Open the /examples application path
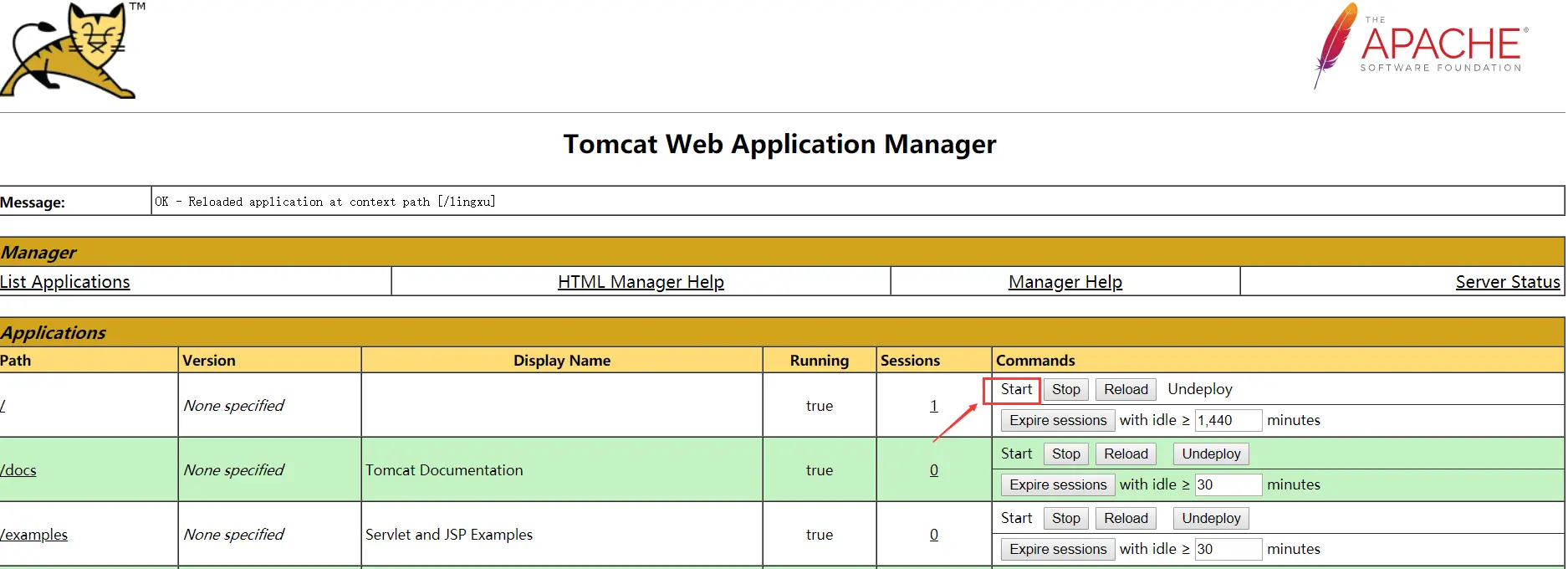 pos(33,535)
